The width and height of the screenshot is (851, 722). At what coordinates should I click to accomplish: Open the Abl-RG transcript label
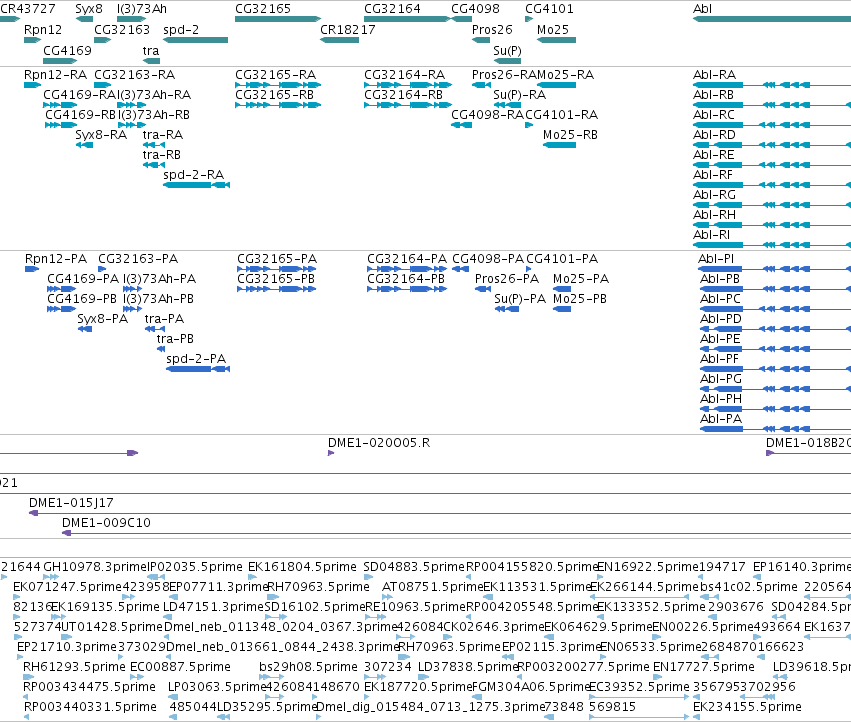coord(714,195)
